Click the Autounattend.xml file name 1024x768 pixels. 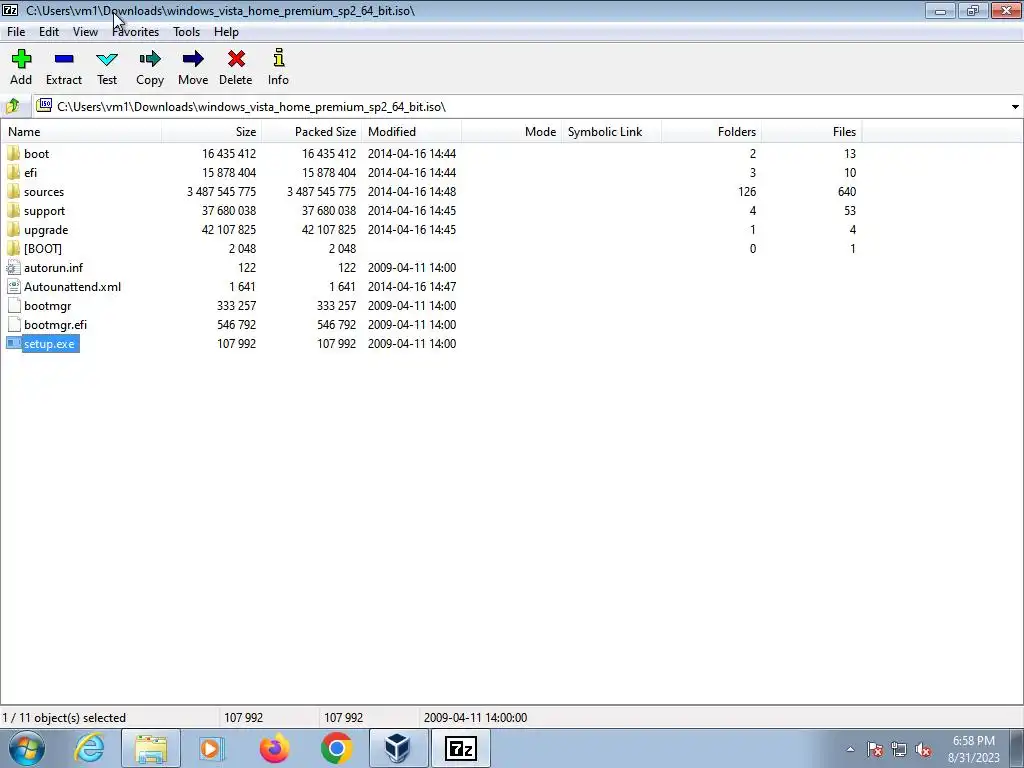[72, 287]
